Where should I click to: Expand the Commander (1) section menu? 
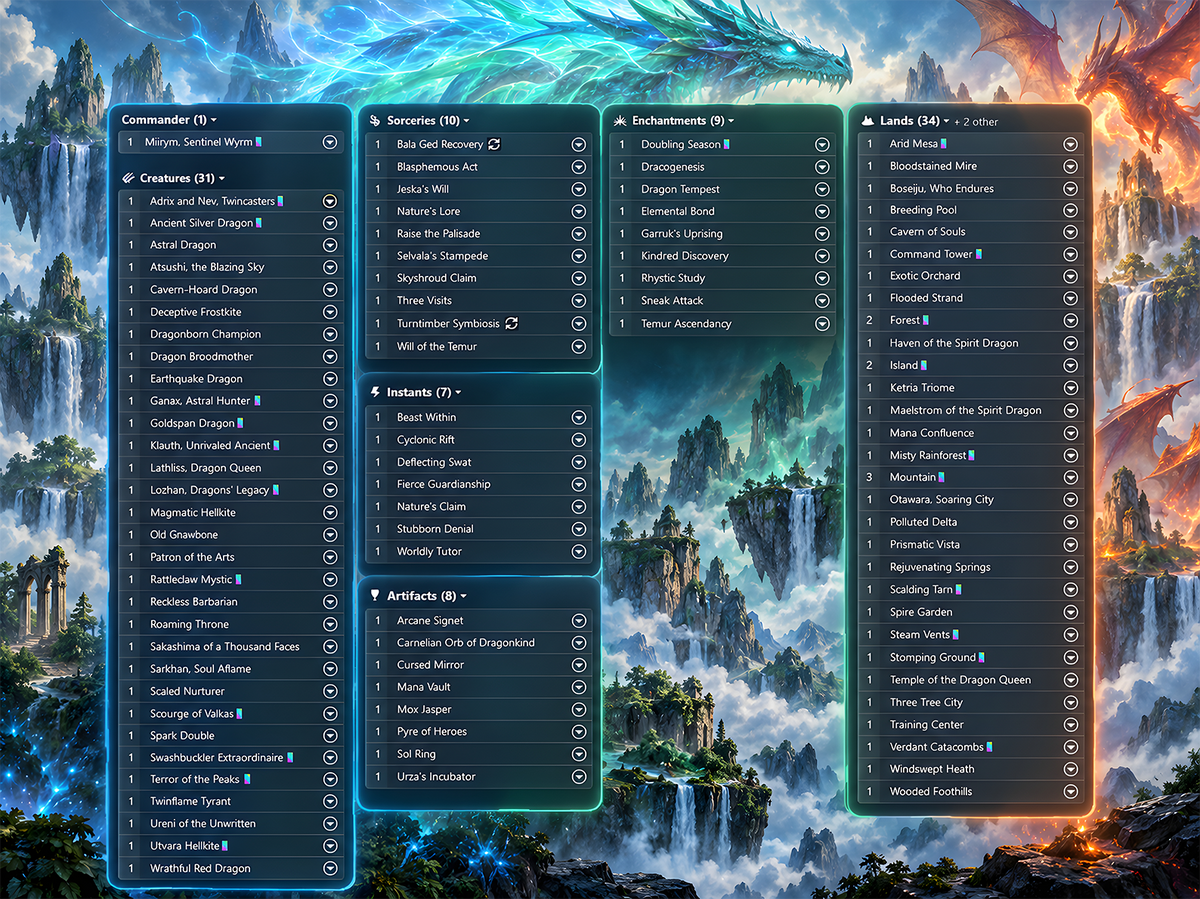click(x=213, y=121)
